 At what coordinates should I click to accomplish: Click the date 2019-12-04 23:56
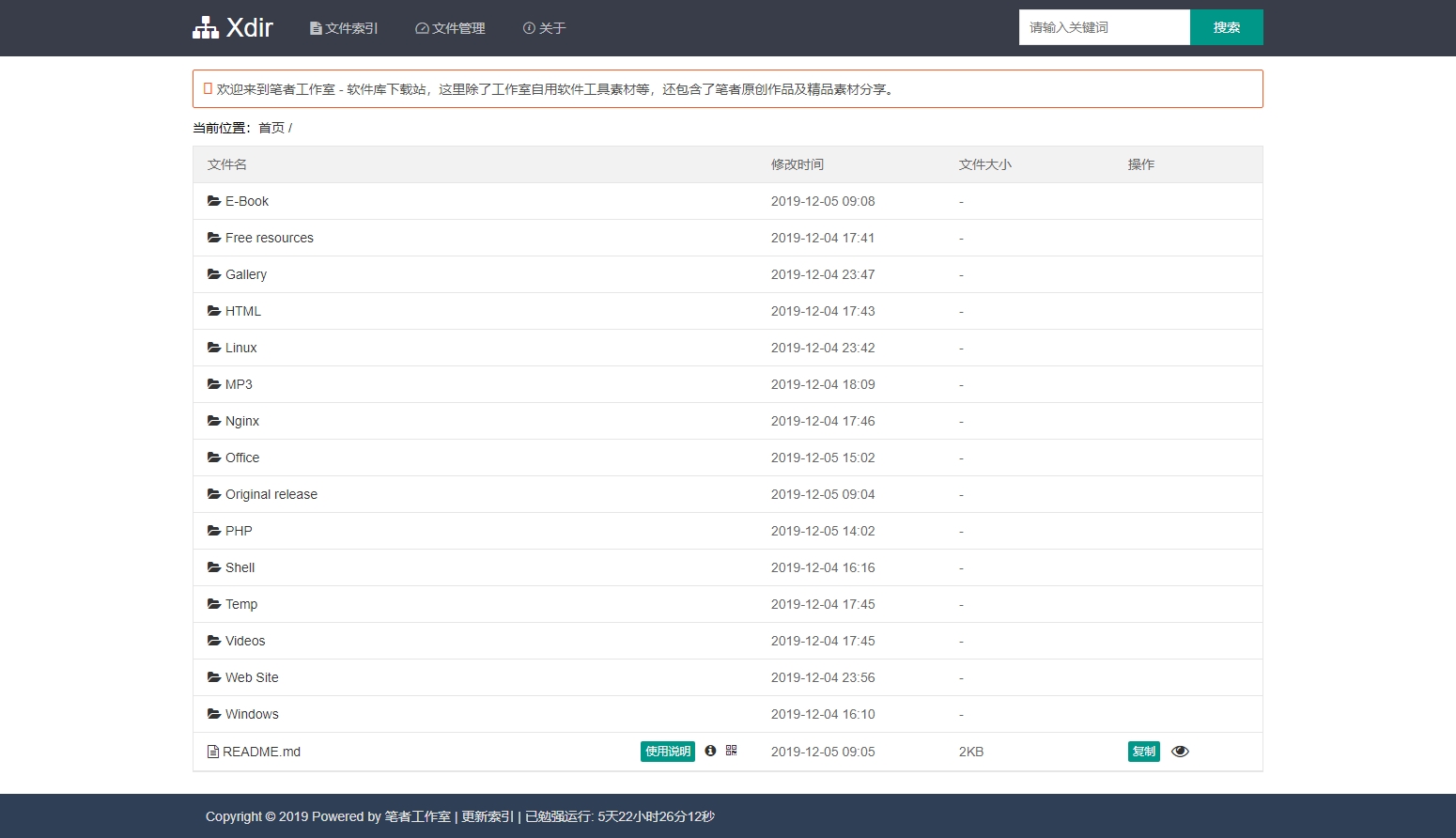coord(823,677)
